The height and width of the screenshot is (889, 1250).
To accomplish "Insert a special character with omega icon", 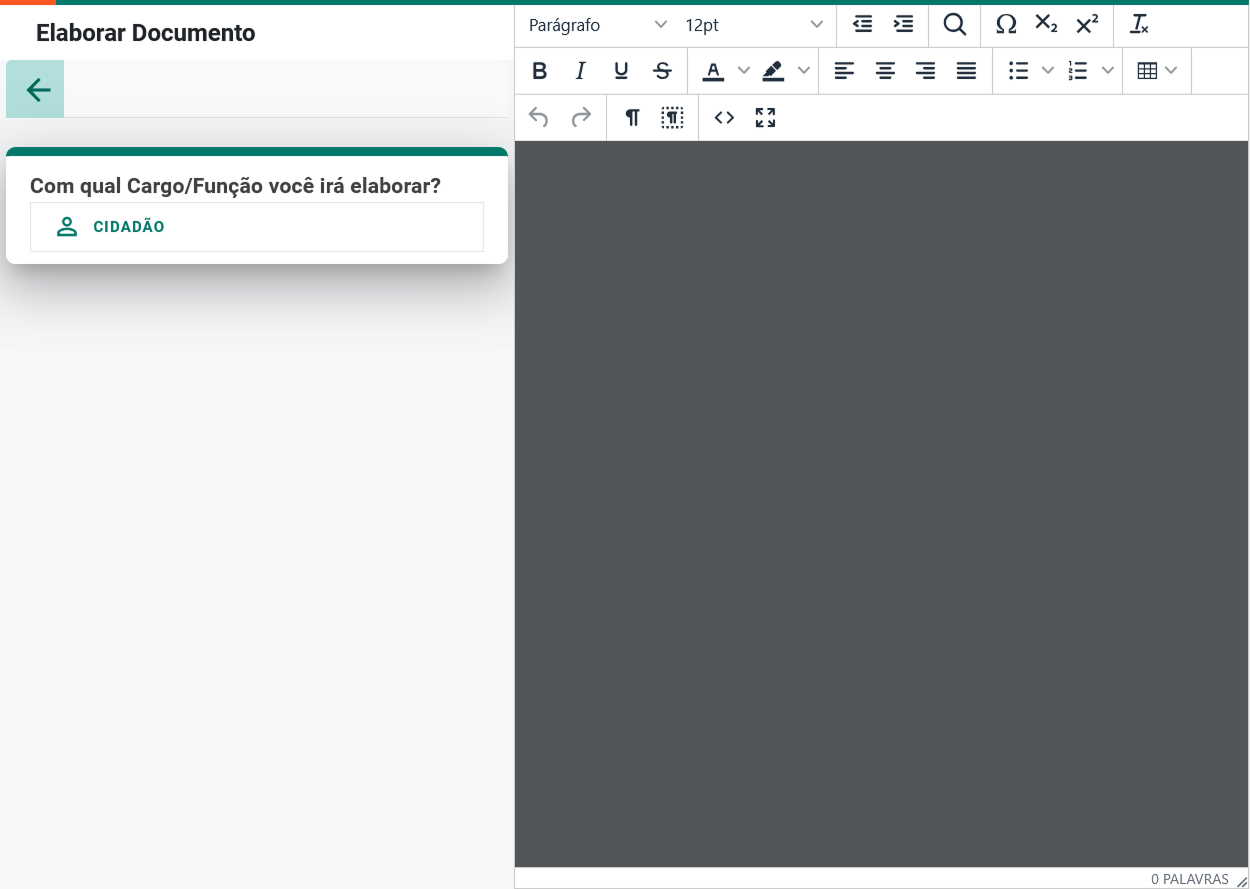I will pos(1006,25).
